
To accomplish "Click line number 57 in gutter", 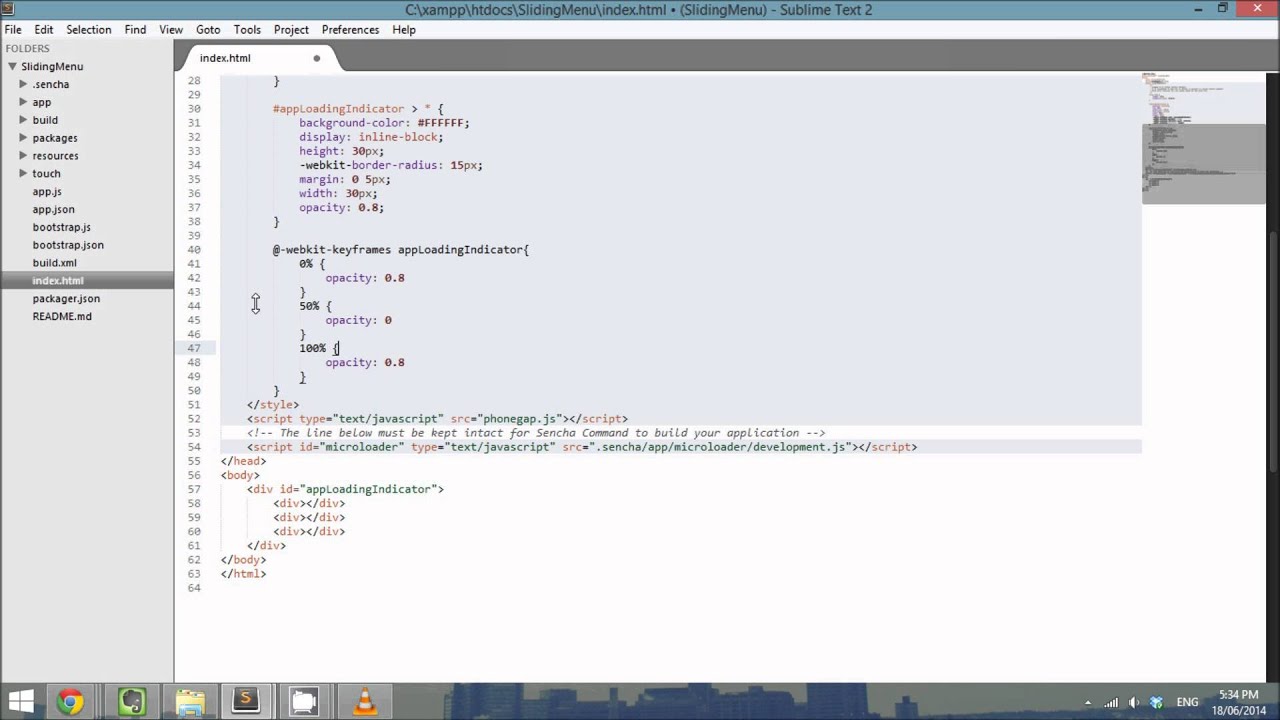I will 194,489.
